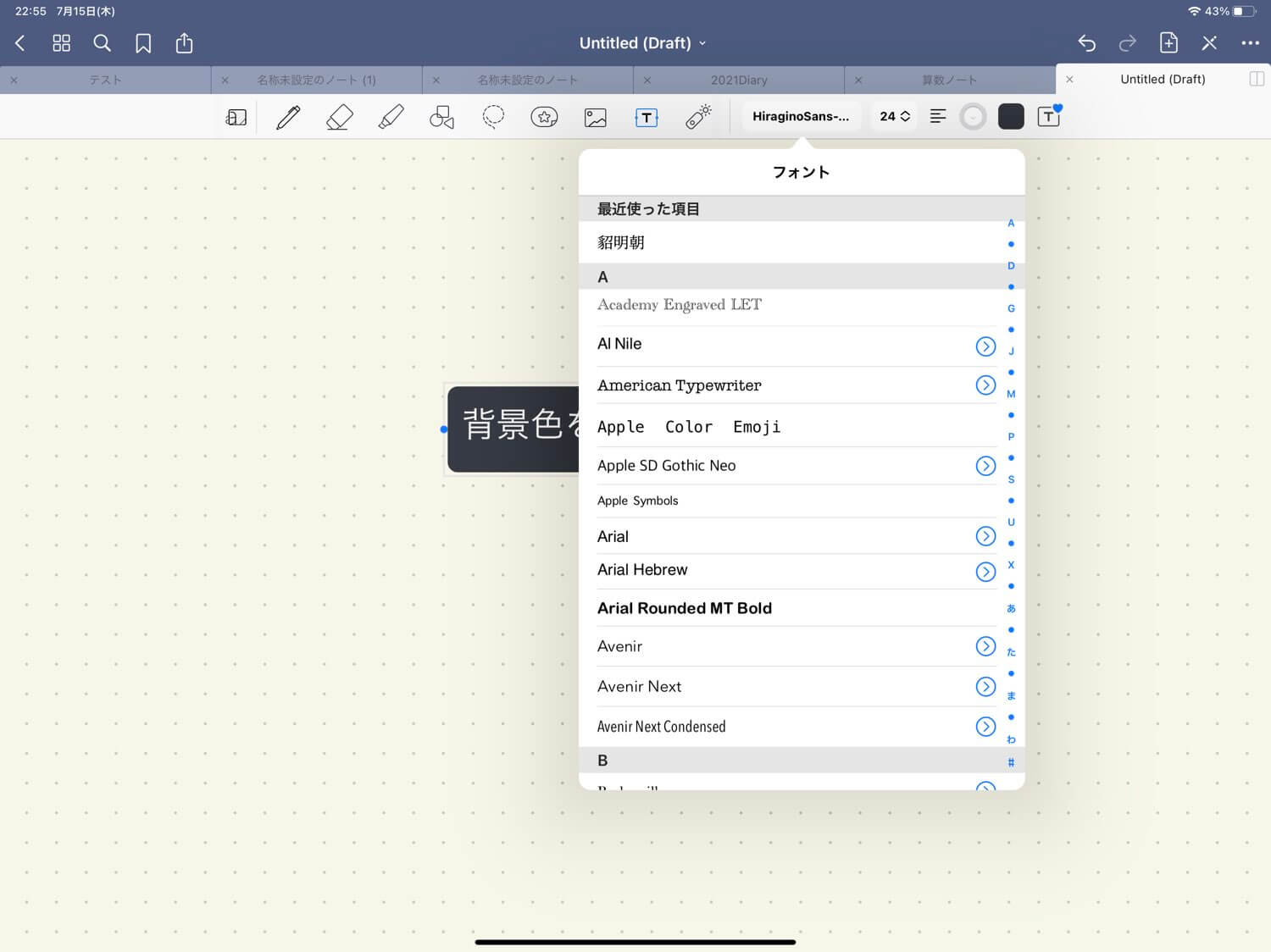The image size is (1271, 952).
Task: Undo the last action
Action: click(x=1086, y=43)
